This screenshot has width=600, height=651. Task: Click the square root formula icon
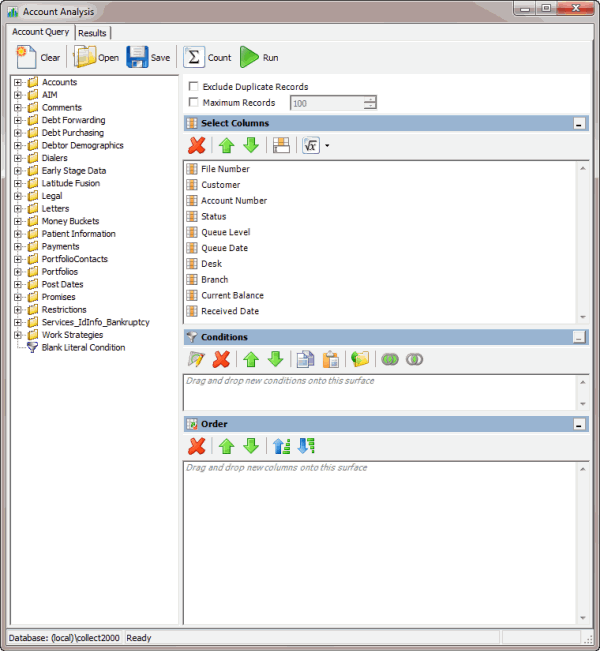coord(311,146)
